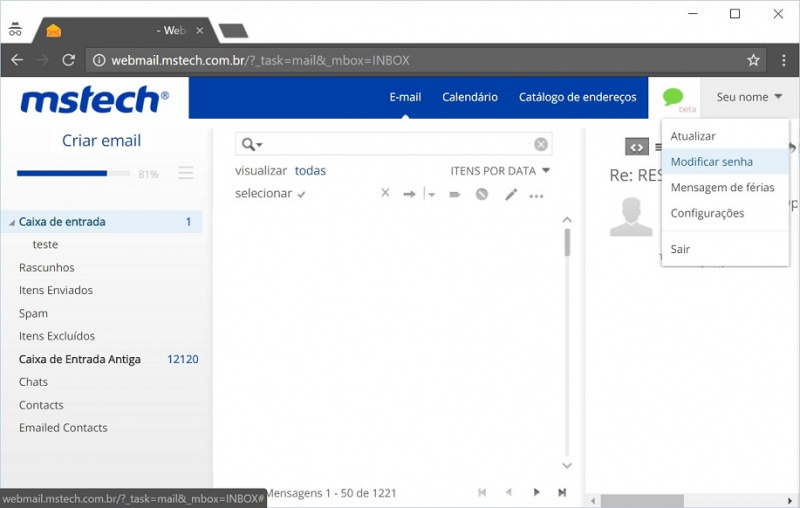Viewport: 800px width, 508px height.
Task: Open the Emailed Contacts folder
Action: point(63,428)
